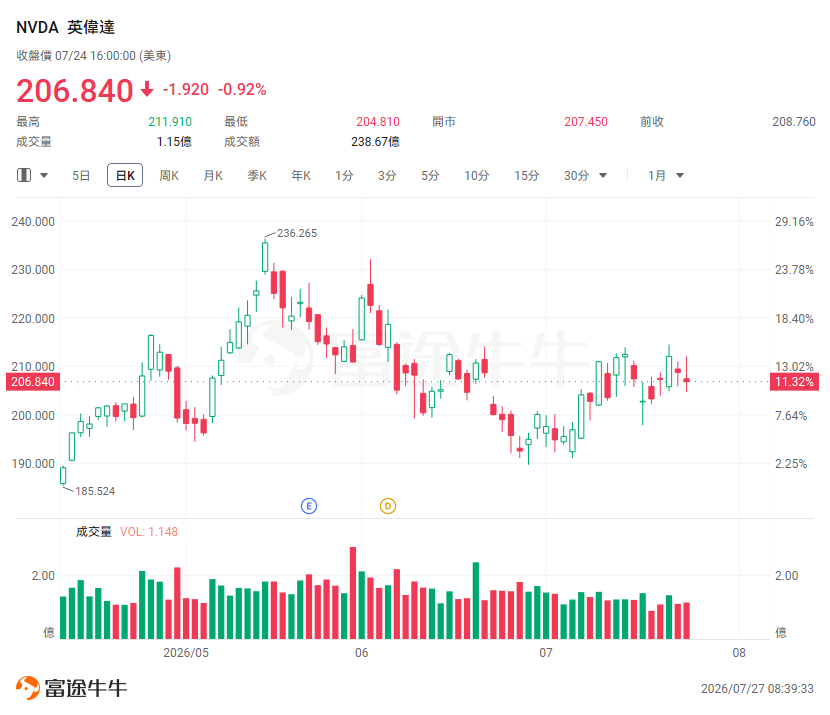Expand the dropdown arrow beside 30分
Screen dimensions: 830x715
tap(603, 176)
